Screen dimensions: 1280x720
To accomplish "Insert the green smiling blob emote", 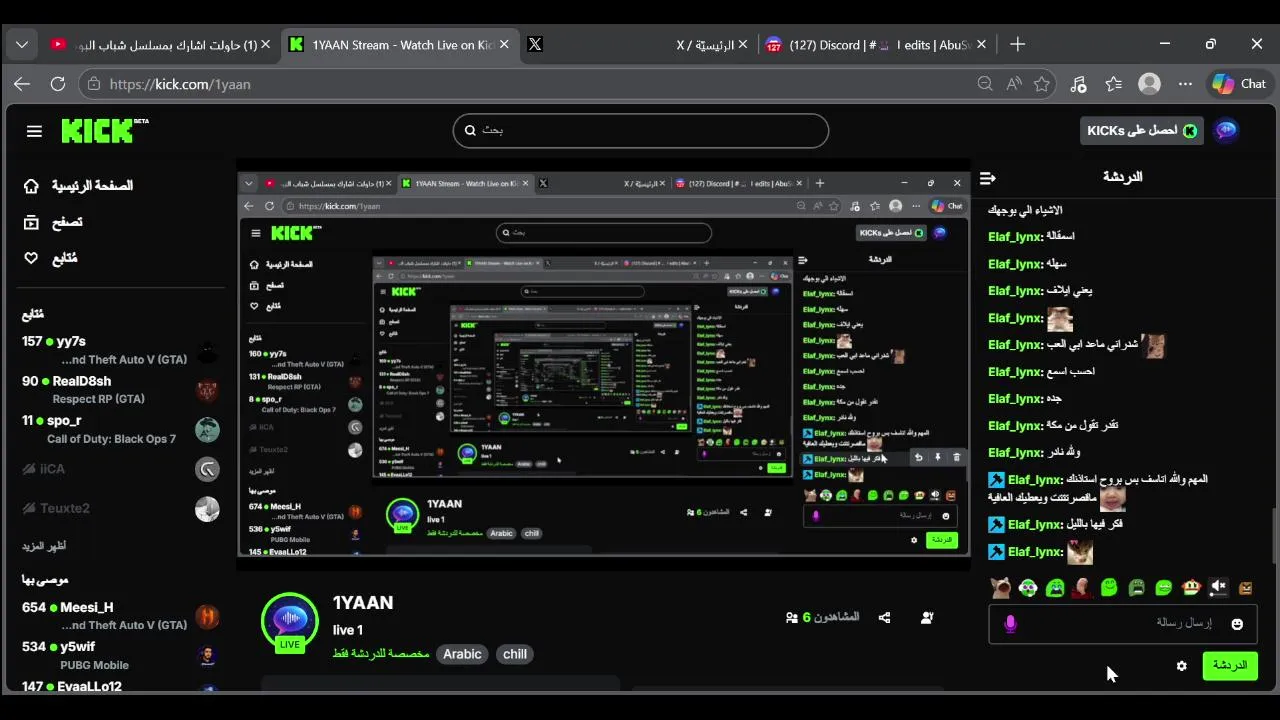I will (x=1109, y=588).
